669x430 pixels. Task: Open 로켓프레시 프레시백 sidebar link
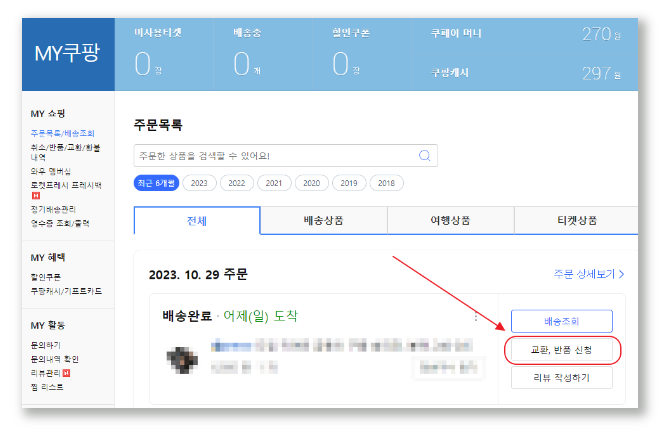[x=66, y=185]
